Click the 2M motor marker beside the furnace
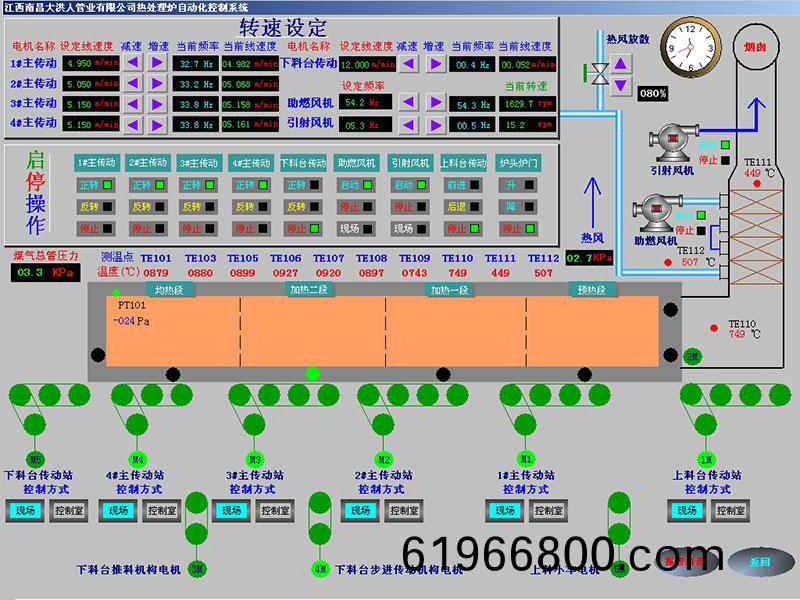Viewport: 800px width, 600px height. 692,356
